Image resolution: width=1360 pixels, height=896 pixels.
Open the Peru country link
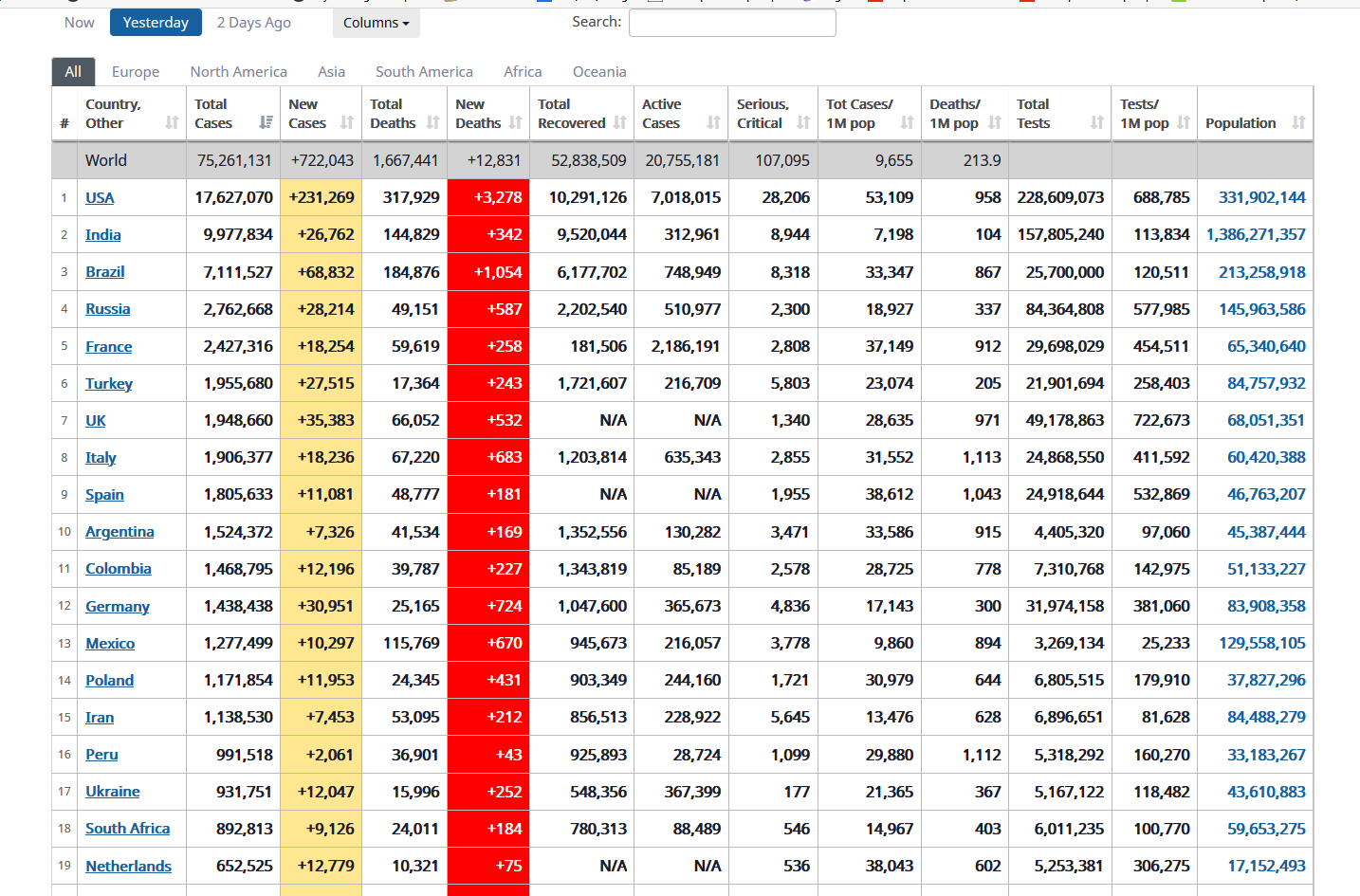click(101, 755)
